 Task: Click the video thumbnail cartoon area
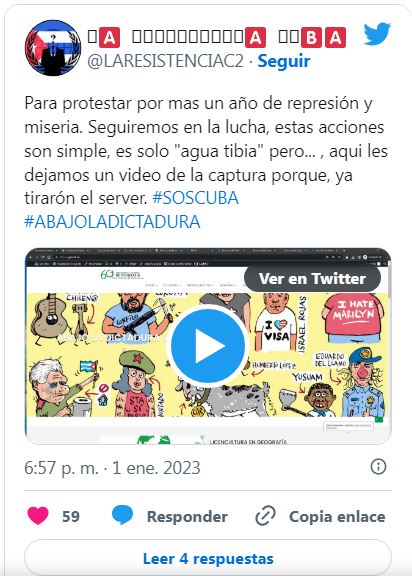(208, 354)
